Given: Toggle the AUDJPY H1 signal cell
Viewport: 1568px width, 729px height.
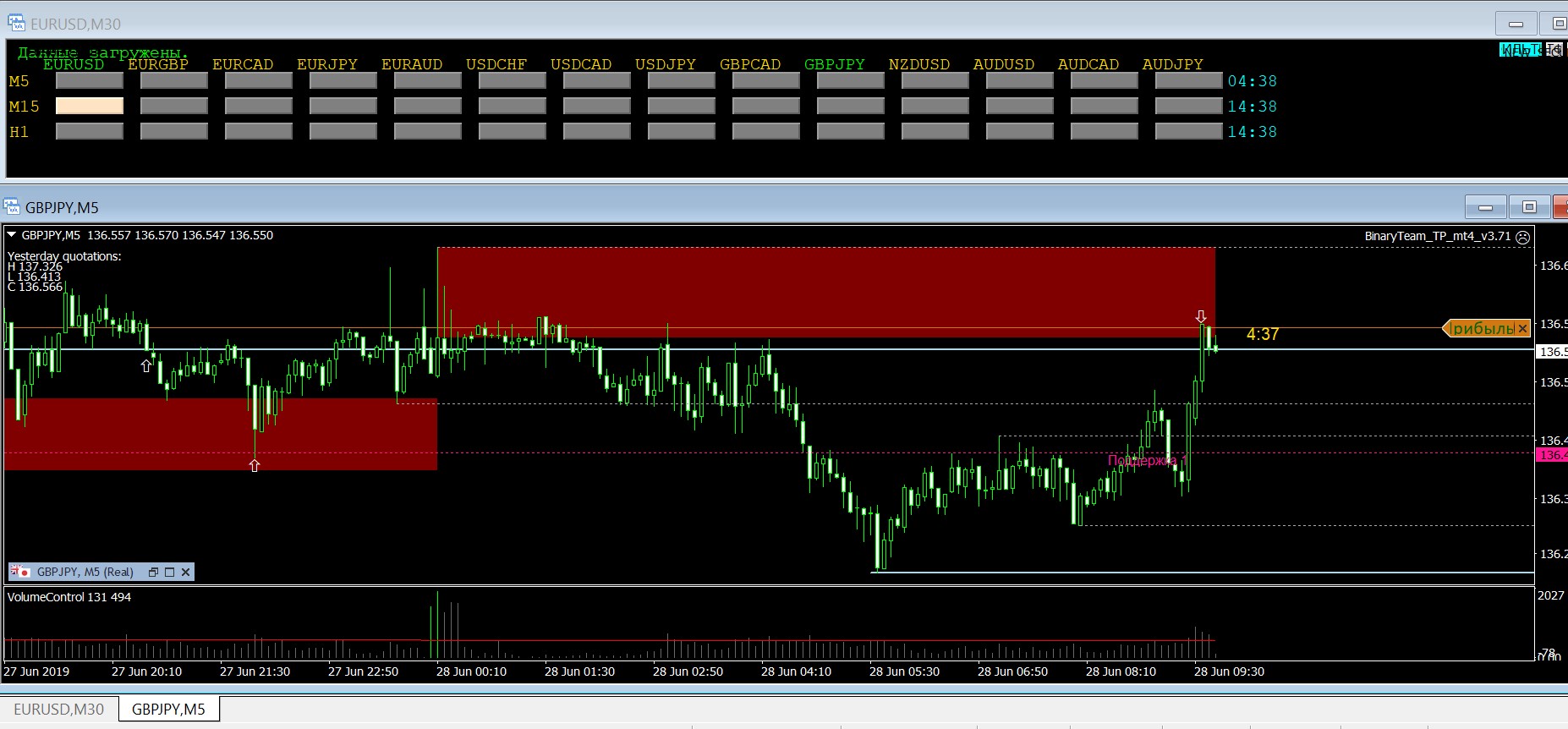Looking at the screenshot, I should [x=1188, y=131].
